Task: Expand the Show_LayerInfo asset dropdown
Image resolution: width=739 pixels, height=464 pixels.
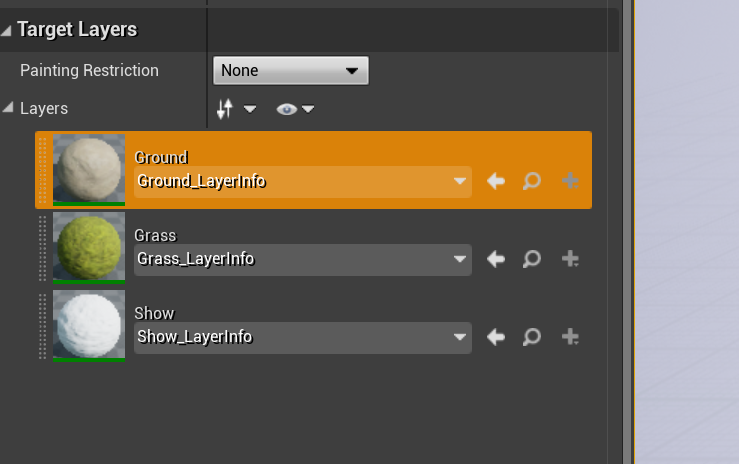Action: coord(460,337)
